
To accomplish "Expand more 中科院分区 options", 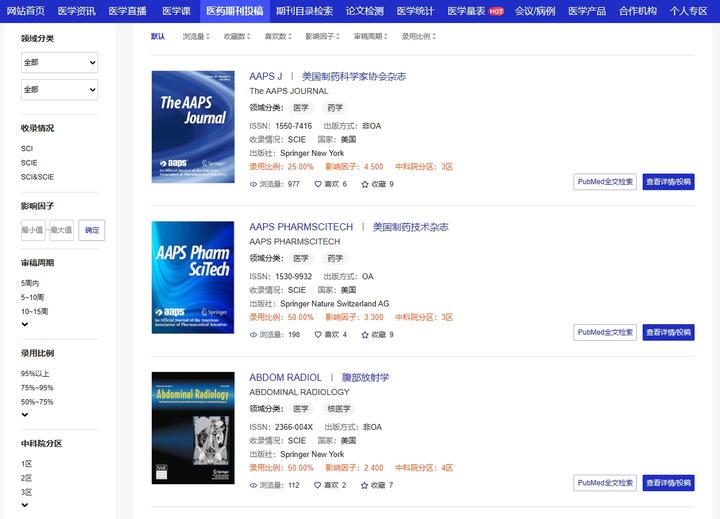I will tap(25, 505).
